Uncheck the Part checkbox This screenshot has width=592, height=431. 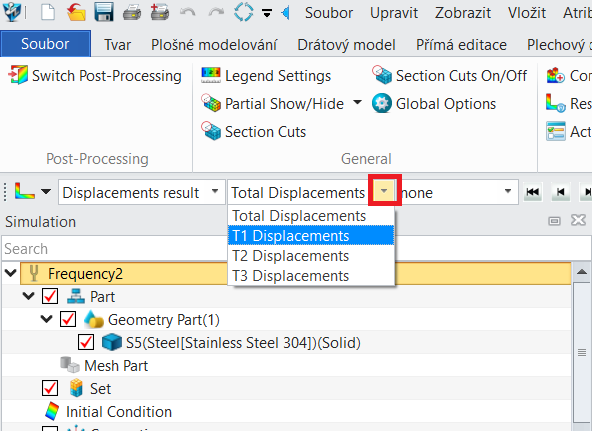coord(50,296)
